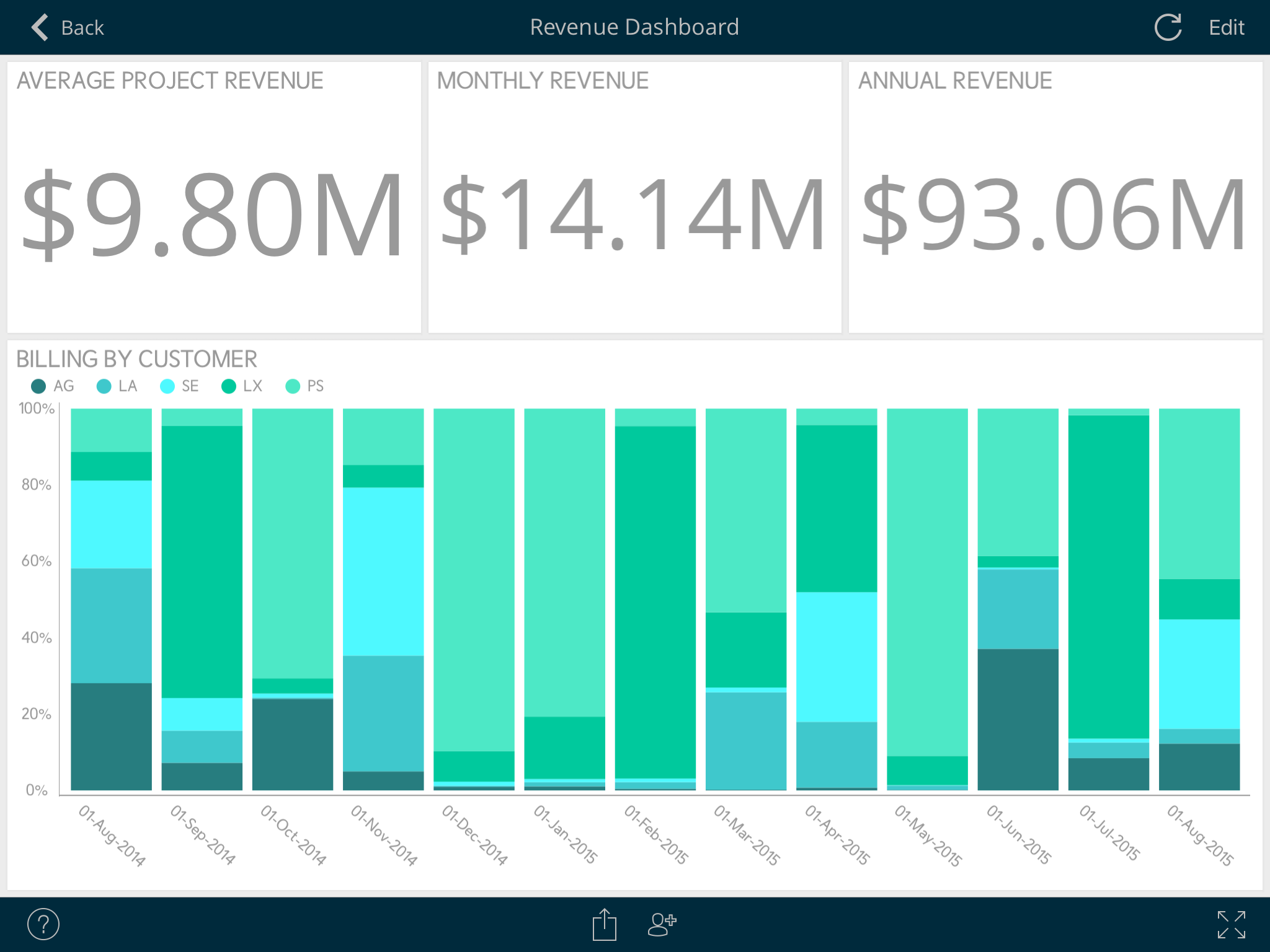The image size is (1270, 952).
Task: Click the 01-Feb-2015 axis label
Action: coord(655,834)
